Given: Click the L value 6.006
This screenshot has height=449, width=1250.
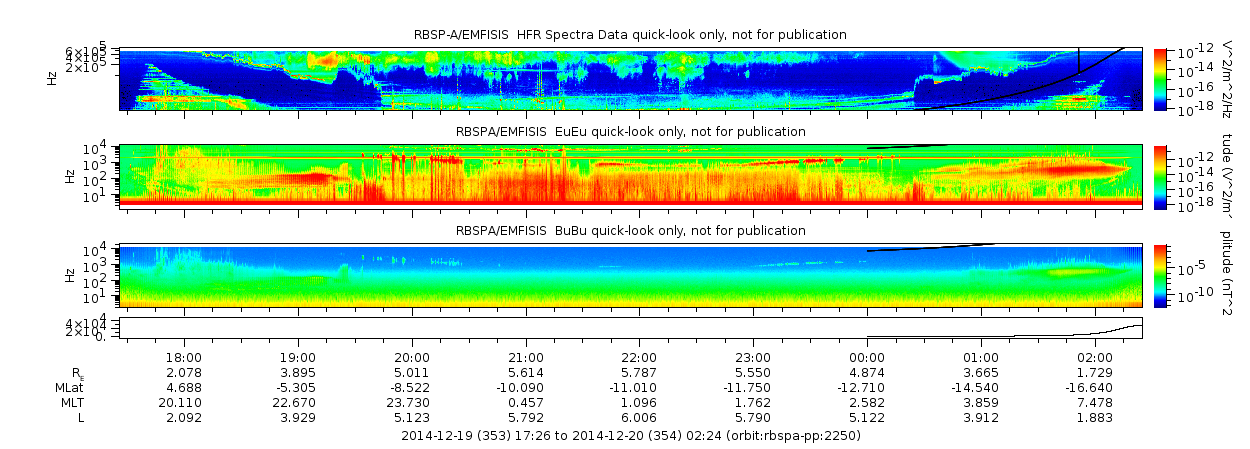Looking at the screenshot, I should click(x=640, y=417).
